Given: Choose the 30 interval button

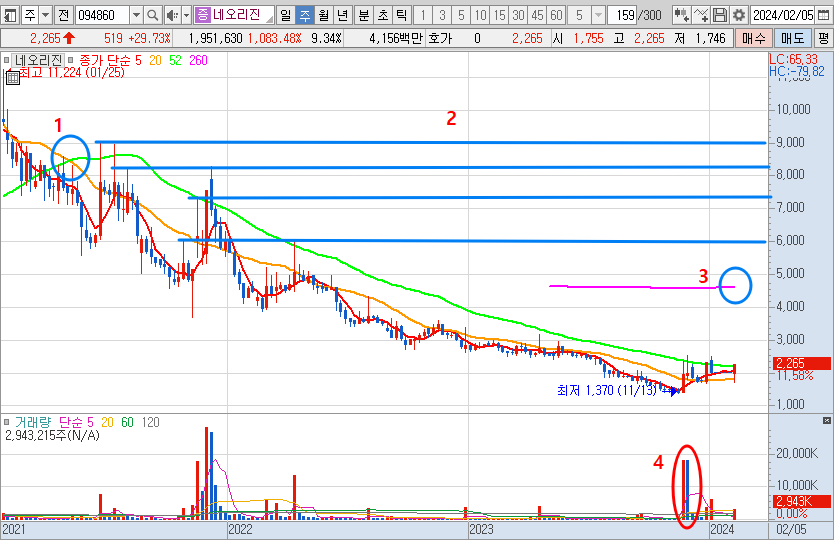Looking at the screenshot, I should click(519, 15).
